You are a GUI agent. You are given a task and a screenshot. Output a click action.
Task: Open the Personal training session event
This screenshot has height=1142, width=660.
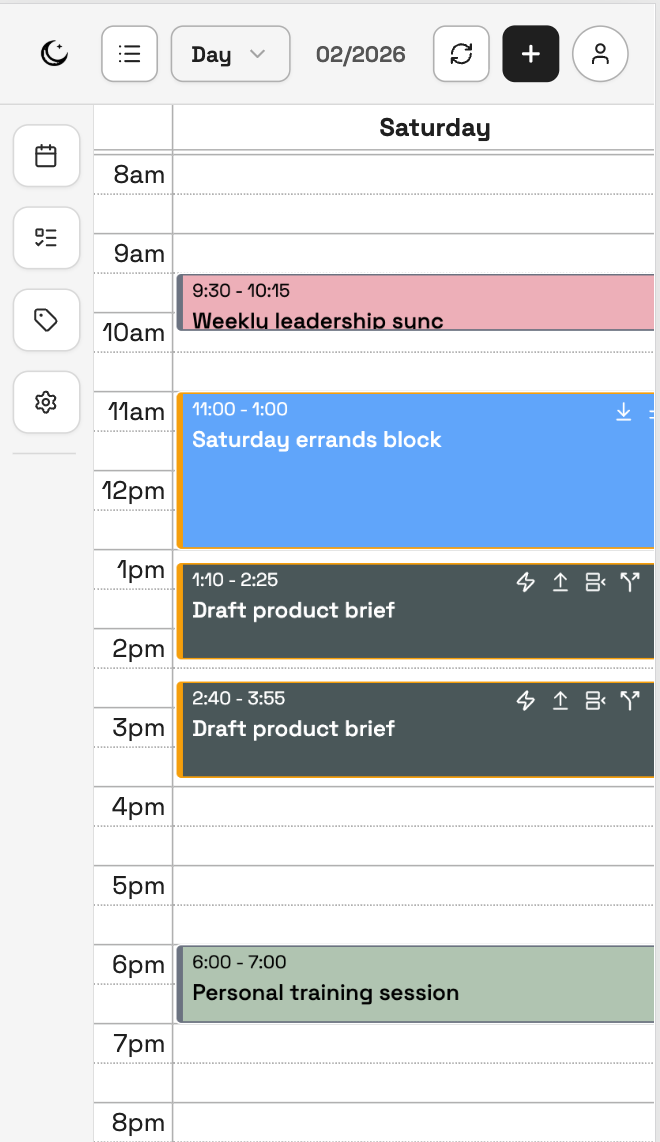click(400, 985)
